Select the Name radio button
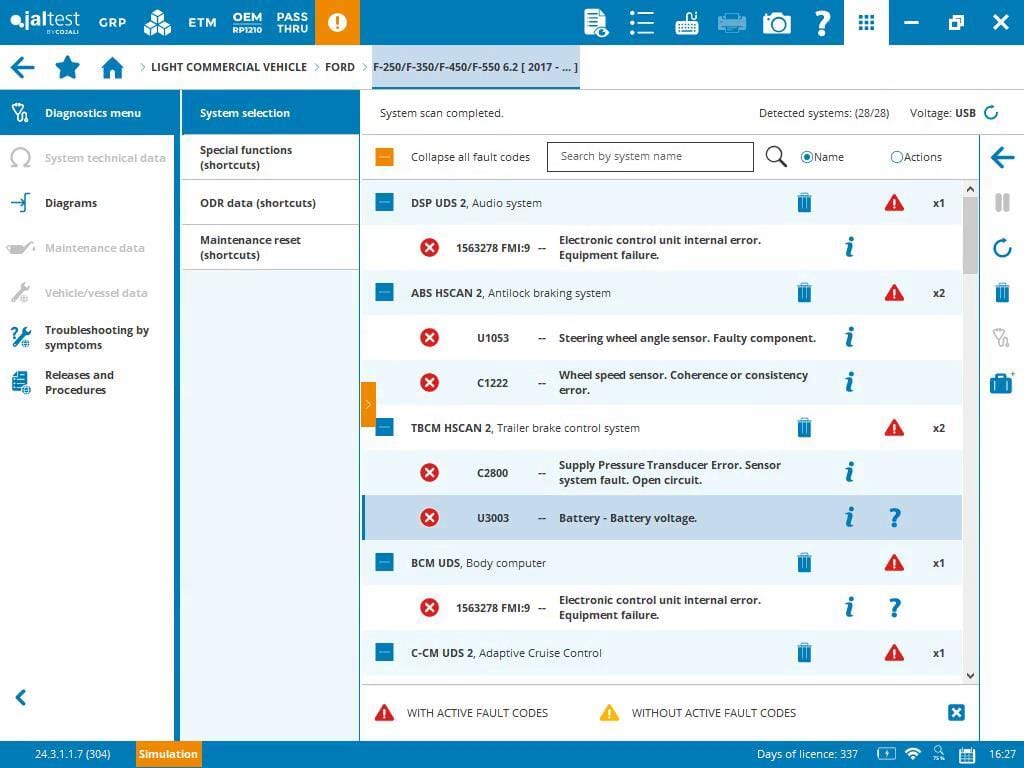This screenshot has height=768, width=1024. coord(807,157)
